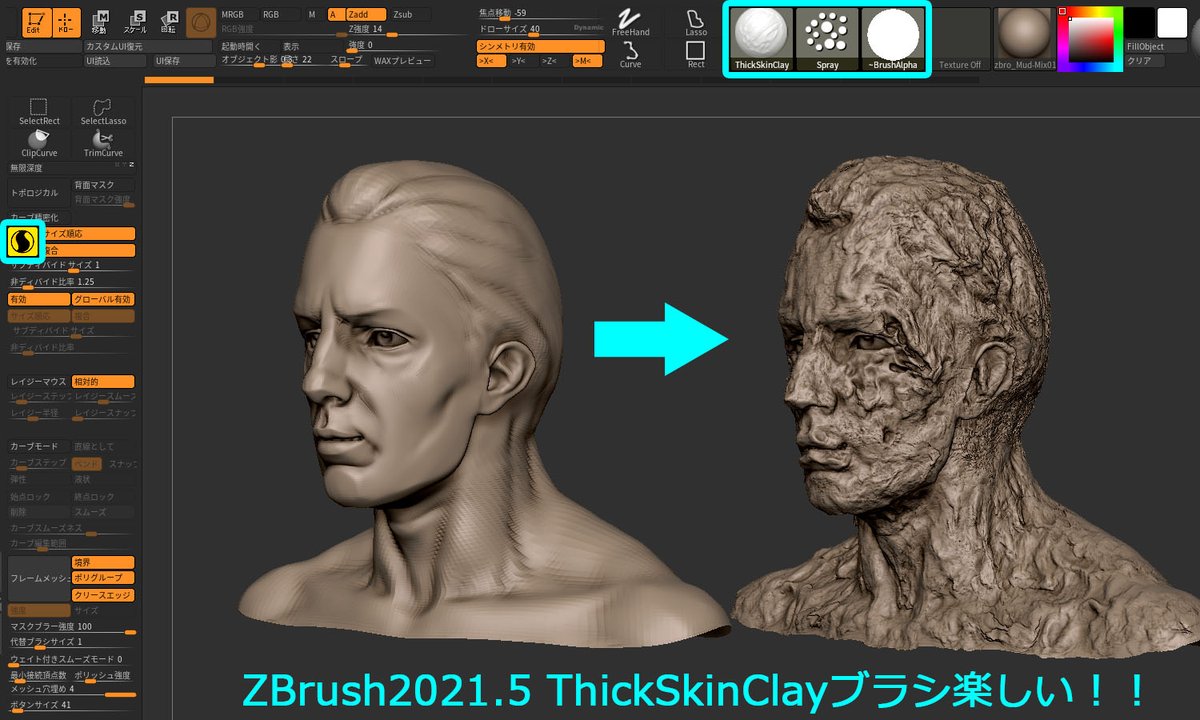Switch to Scale (スケール) mode

[x=135, y=21]
